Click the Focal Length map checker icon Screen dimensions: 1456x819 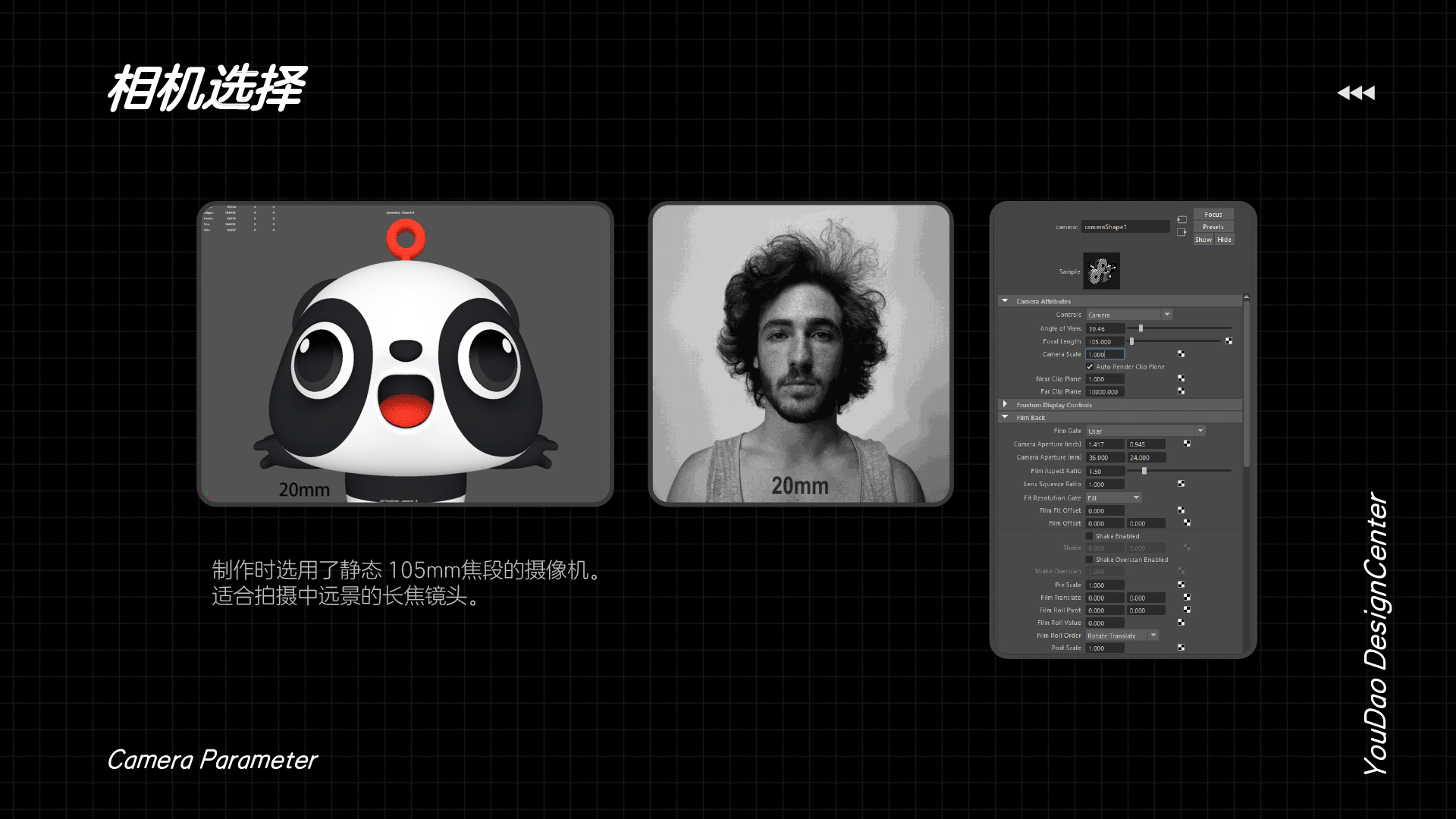[1228, 341]
